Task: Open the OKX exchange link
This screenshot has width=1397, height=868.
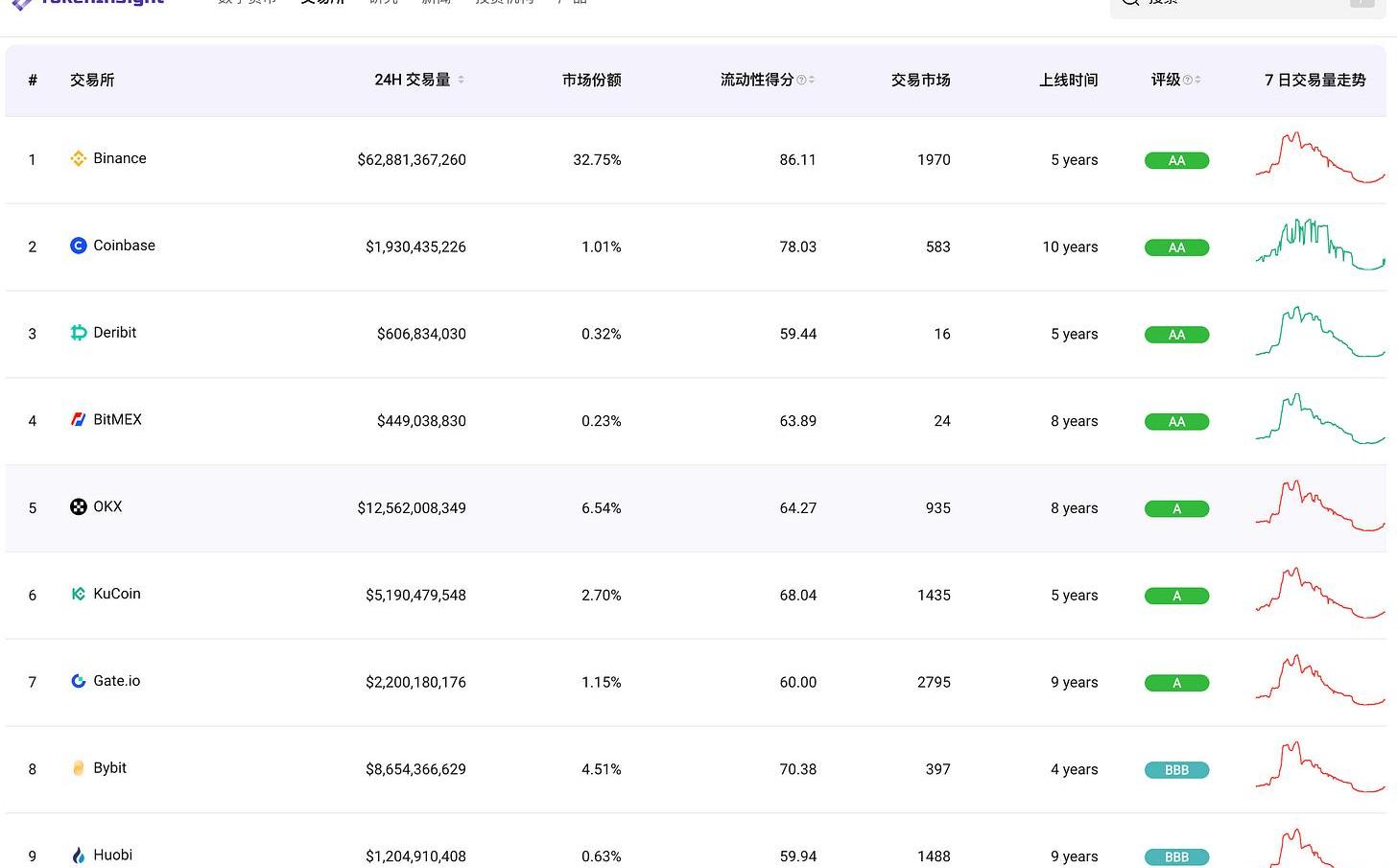Action: pyautogui.click(x=107, y=506)
